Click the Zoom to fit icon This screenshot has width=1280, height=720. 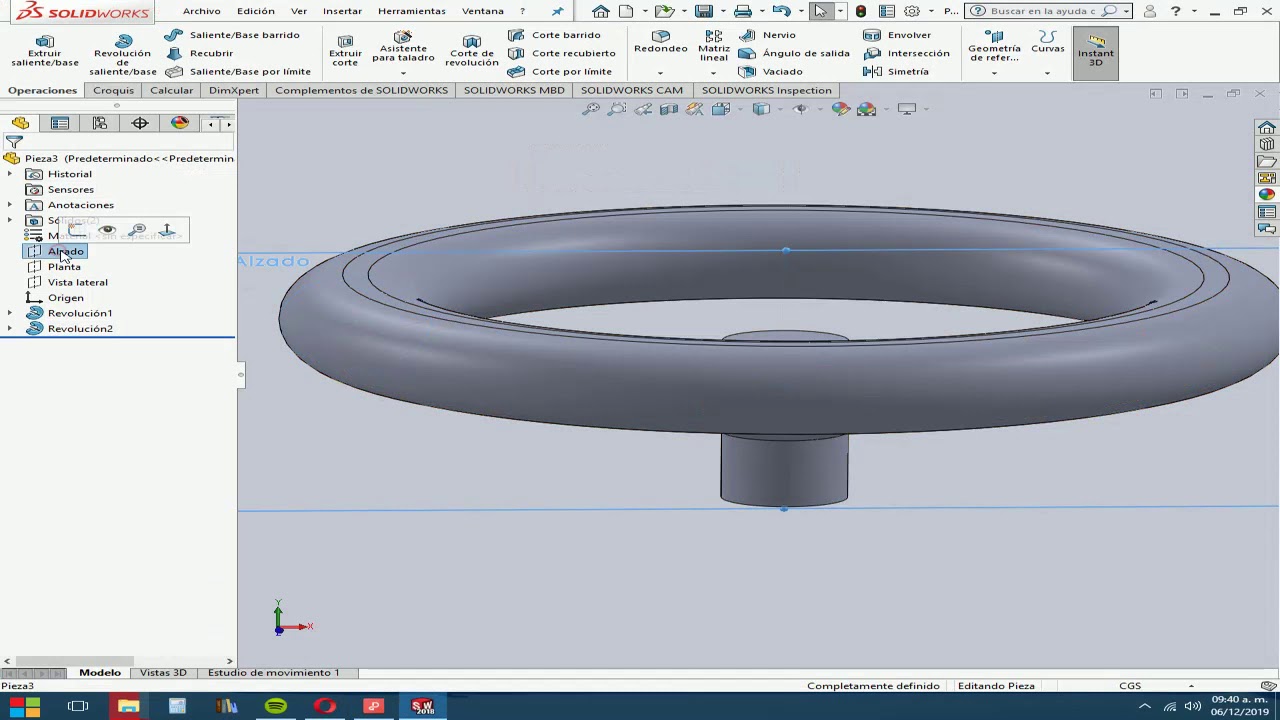(591, 109)
